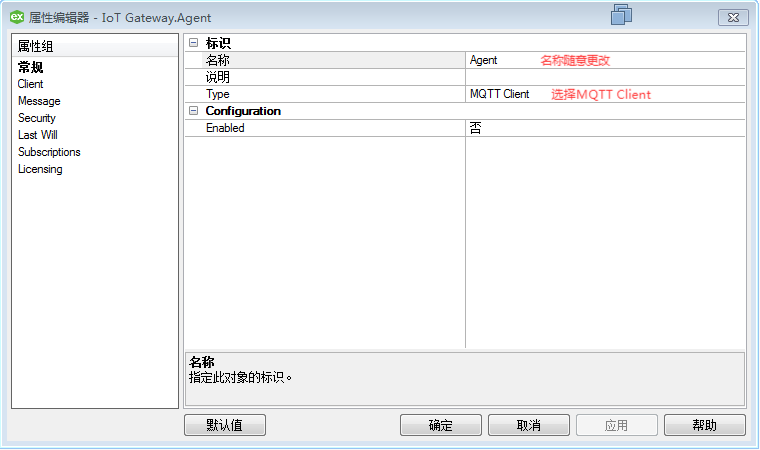
Task: Click the overlapping windows icon in title bar
Action: pyautogui.click(x=622, y=14)
